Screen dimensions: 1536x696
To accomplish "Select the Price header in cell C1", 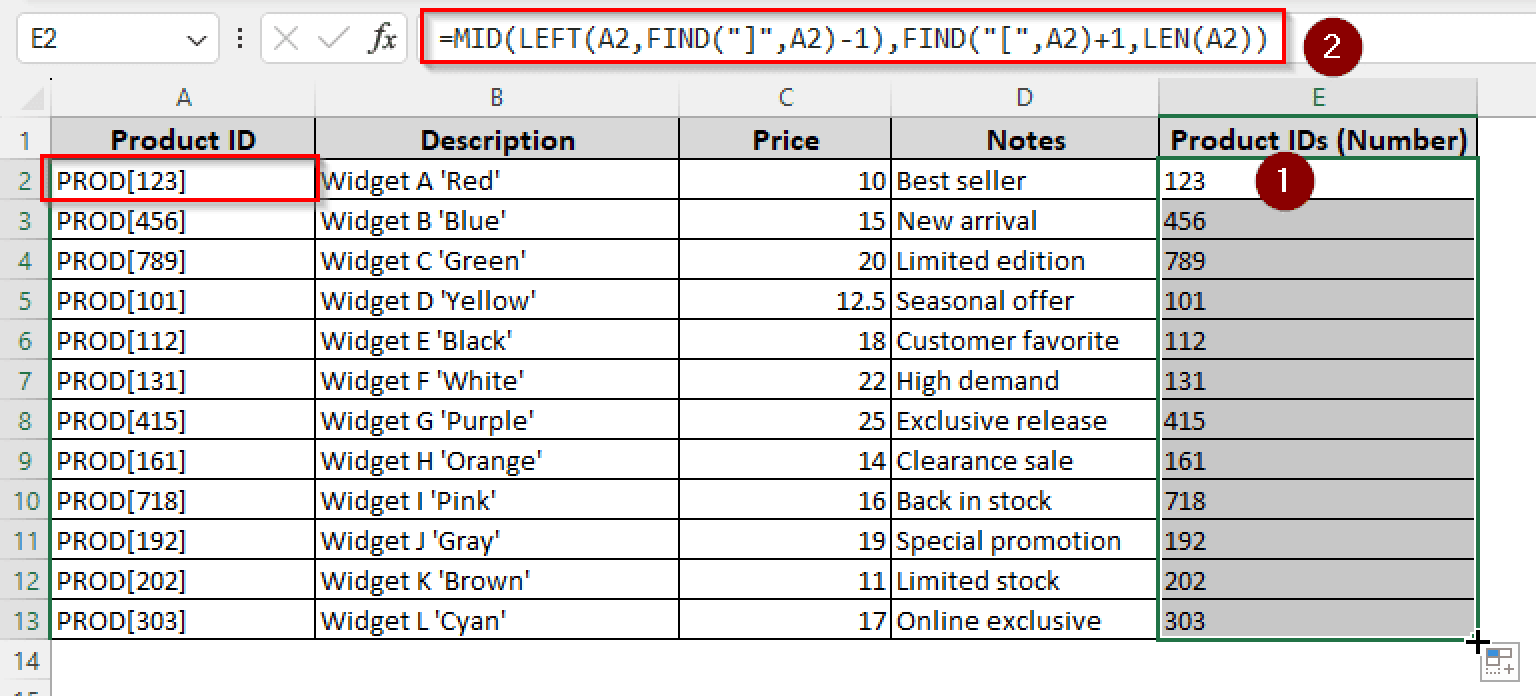I will [785, 139].
